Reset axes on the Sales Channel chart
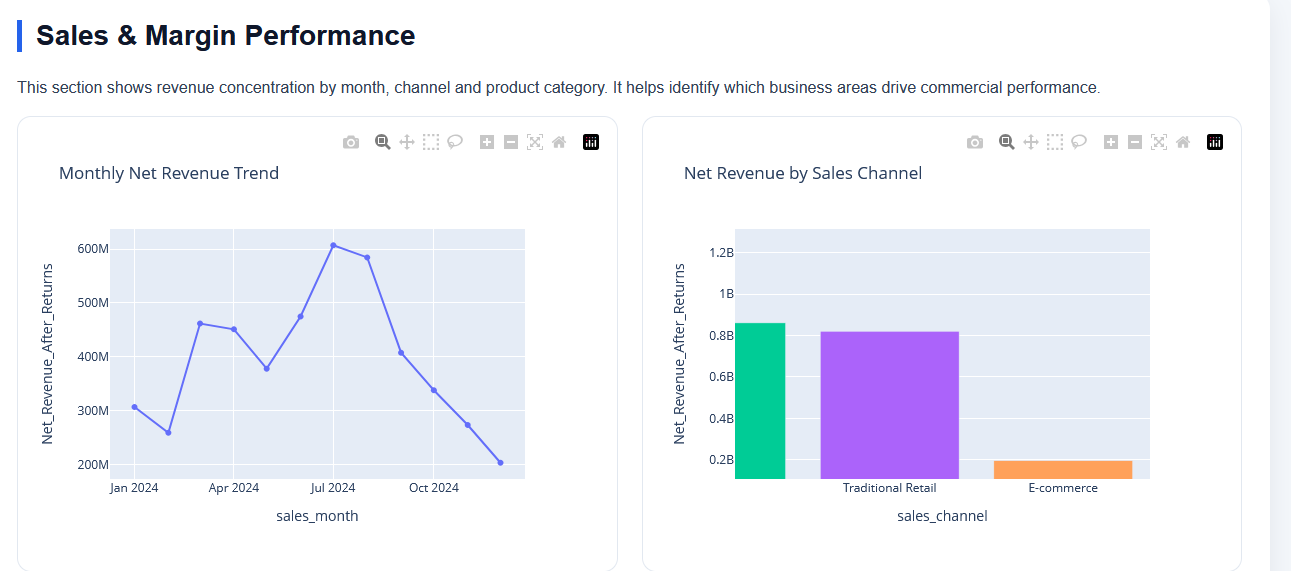The image size is (1291, 571). pos(1183,142)
